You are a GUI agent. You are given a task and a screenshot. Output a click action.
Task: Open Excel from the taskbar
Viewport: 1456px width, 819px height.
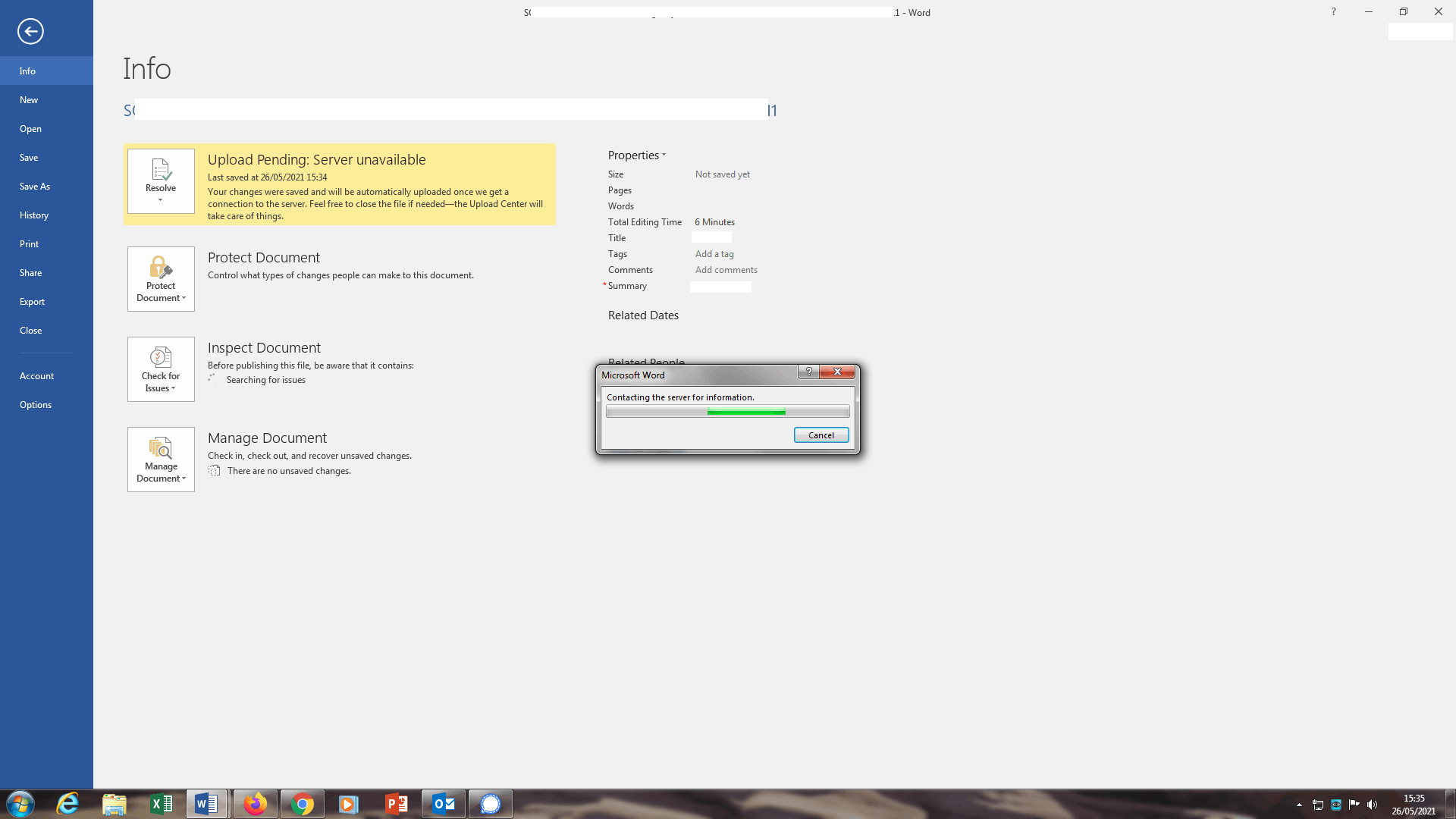(x=162, y=804)
